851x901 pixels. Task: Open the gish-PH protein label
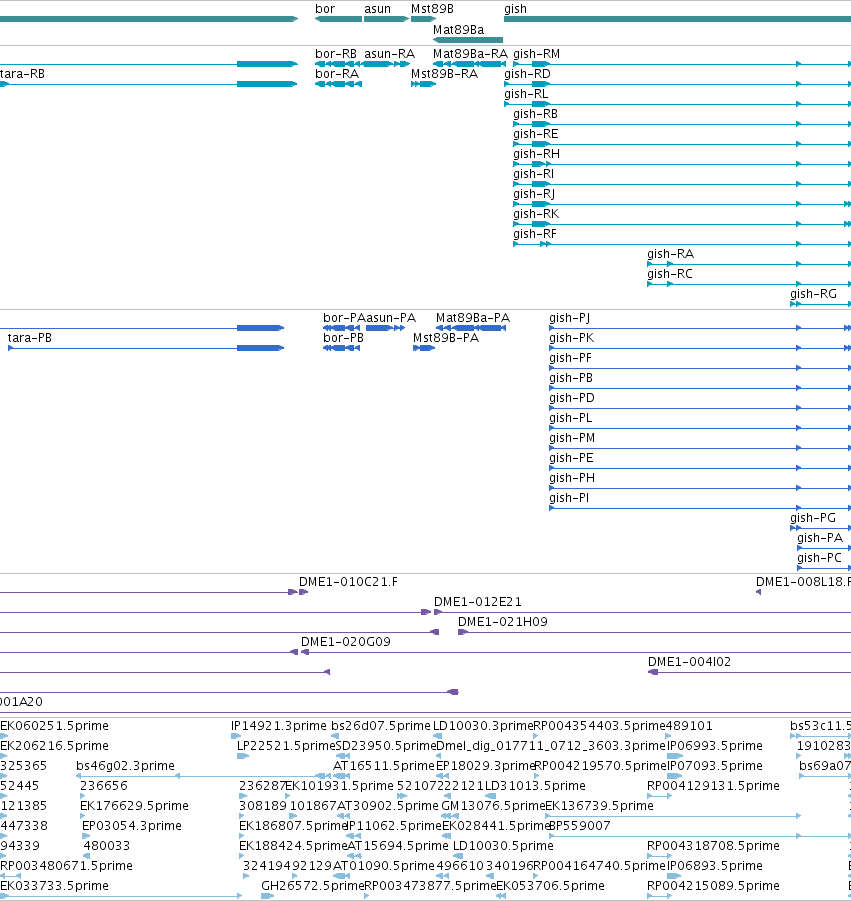[572, 478]
